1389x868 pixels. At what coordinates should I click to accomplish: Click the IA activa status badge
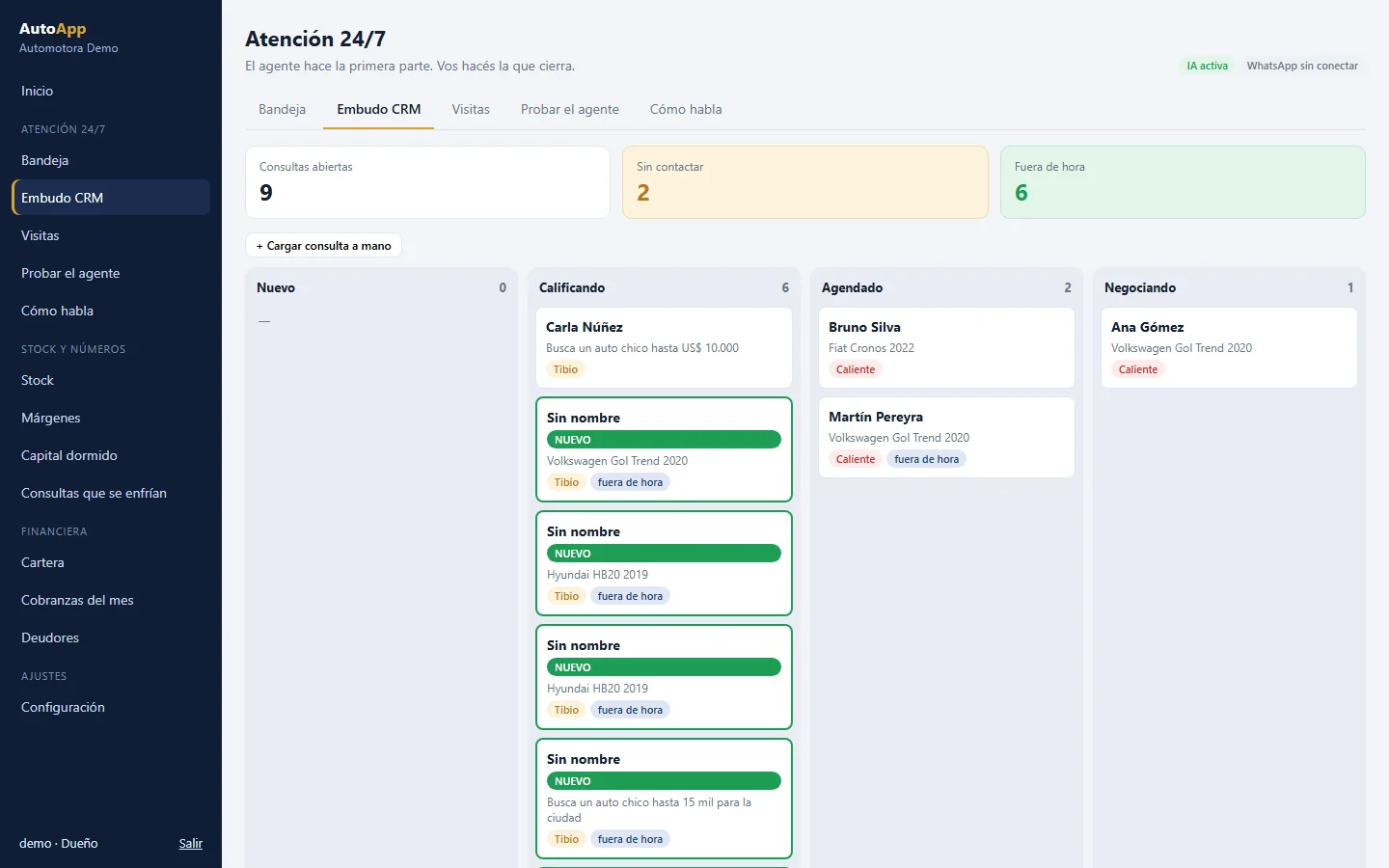point(1207,66)
